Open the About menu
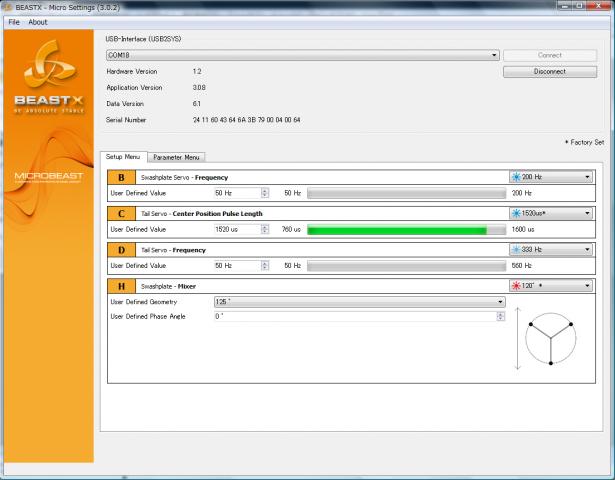 click(x=38, y=22)
